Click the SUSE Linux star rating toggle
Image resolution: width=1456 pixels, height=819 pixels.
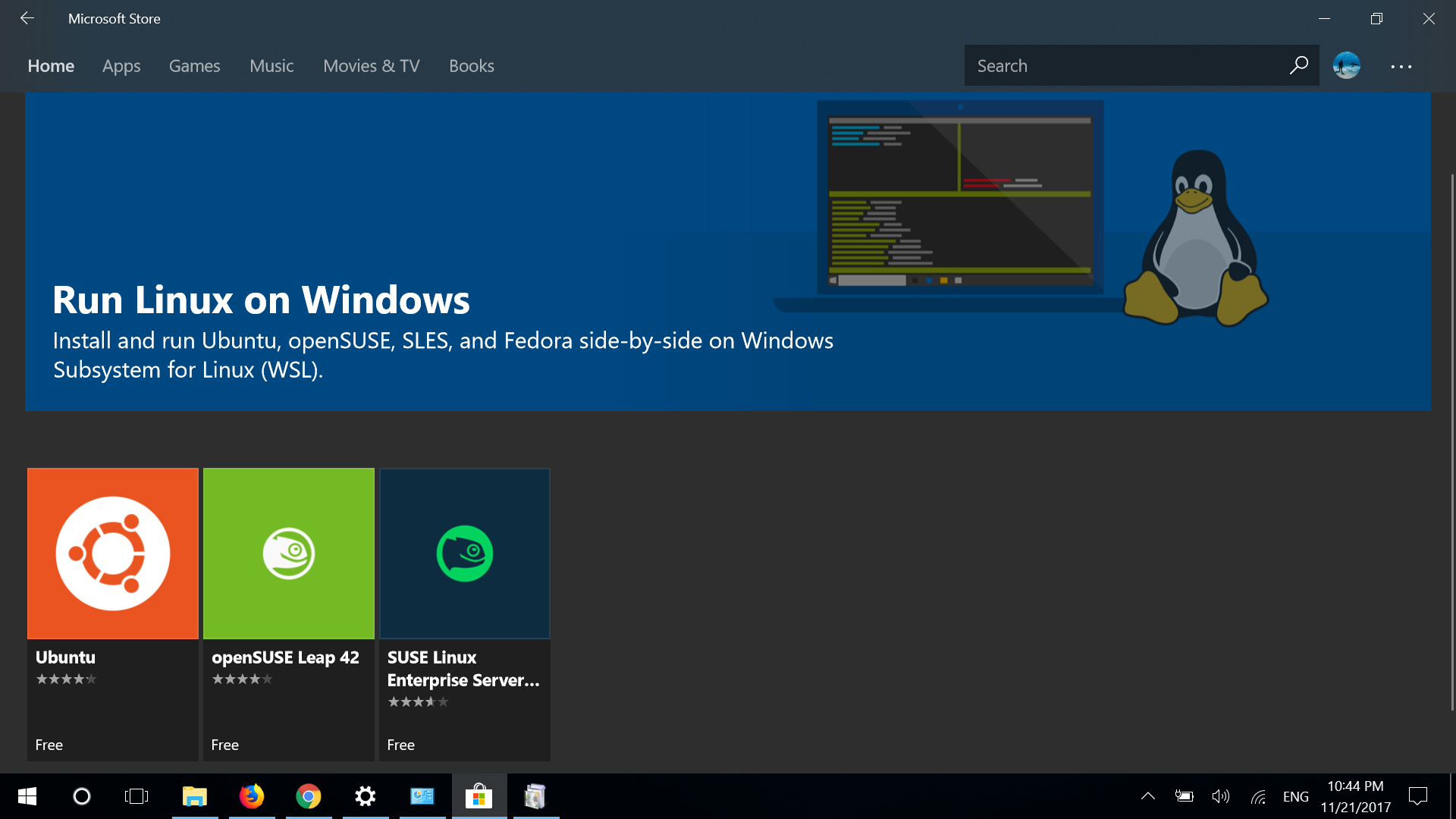coord(417,701)
